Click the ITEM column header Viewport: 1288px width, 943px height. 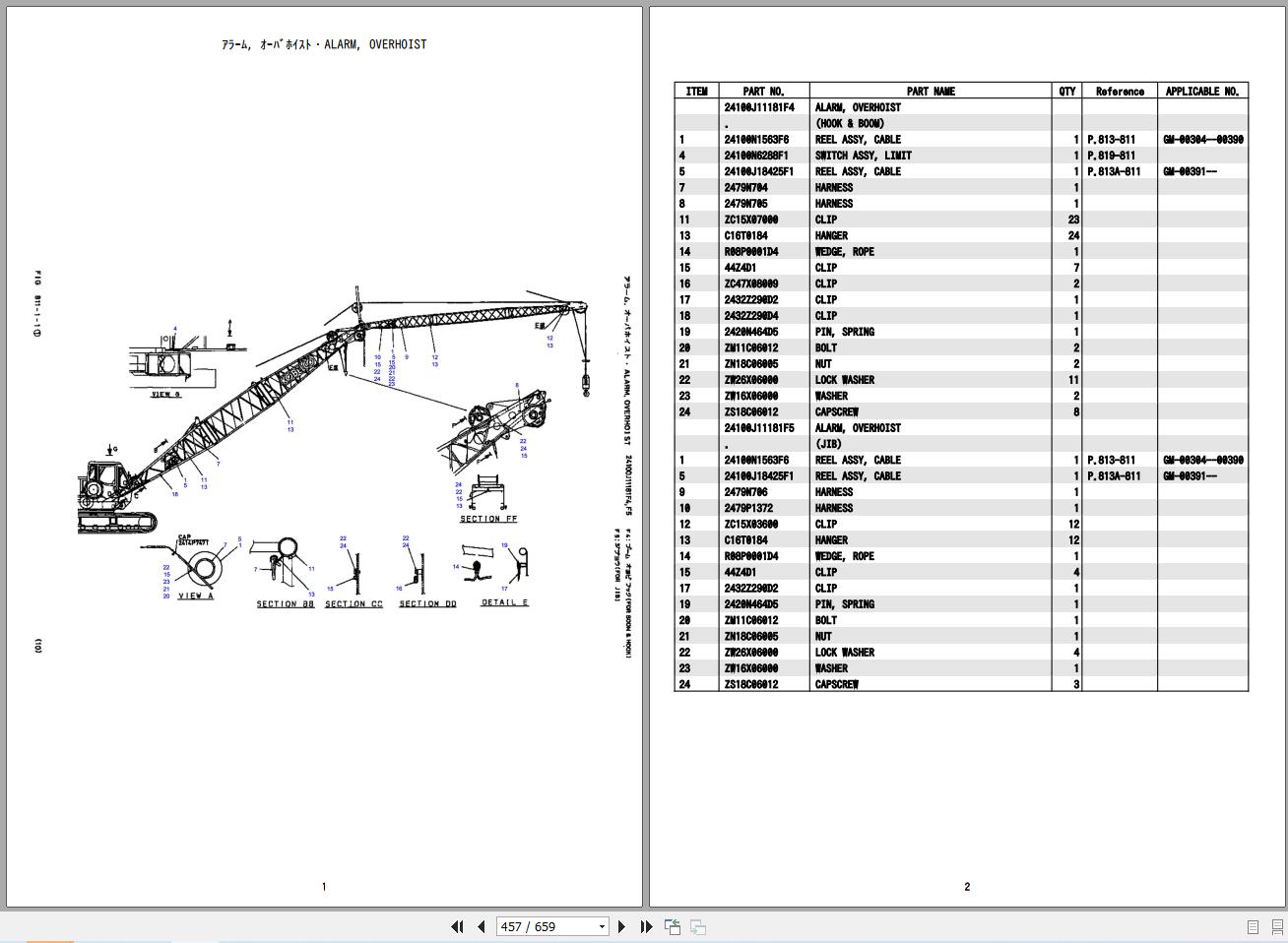(x=696, y=91)
